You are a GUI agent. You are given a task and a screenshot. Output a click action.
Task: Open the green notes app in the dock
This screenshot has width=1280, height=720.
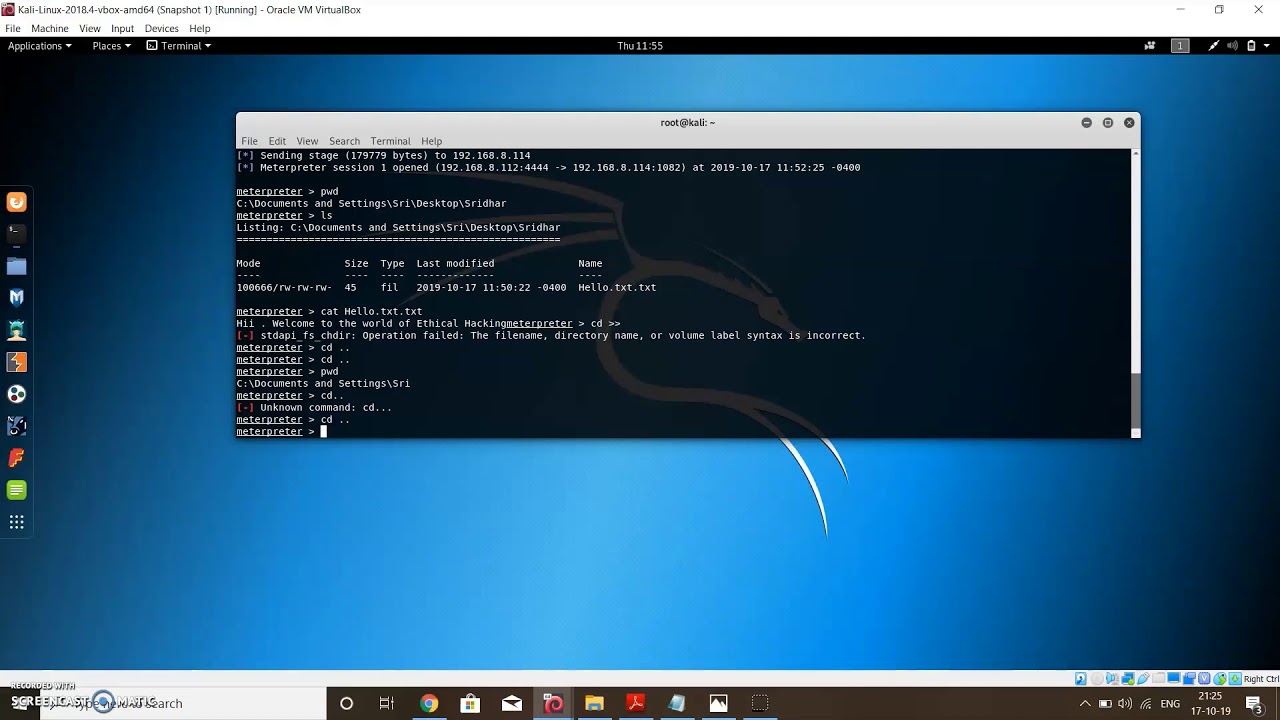tap(16, 490)
